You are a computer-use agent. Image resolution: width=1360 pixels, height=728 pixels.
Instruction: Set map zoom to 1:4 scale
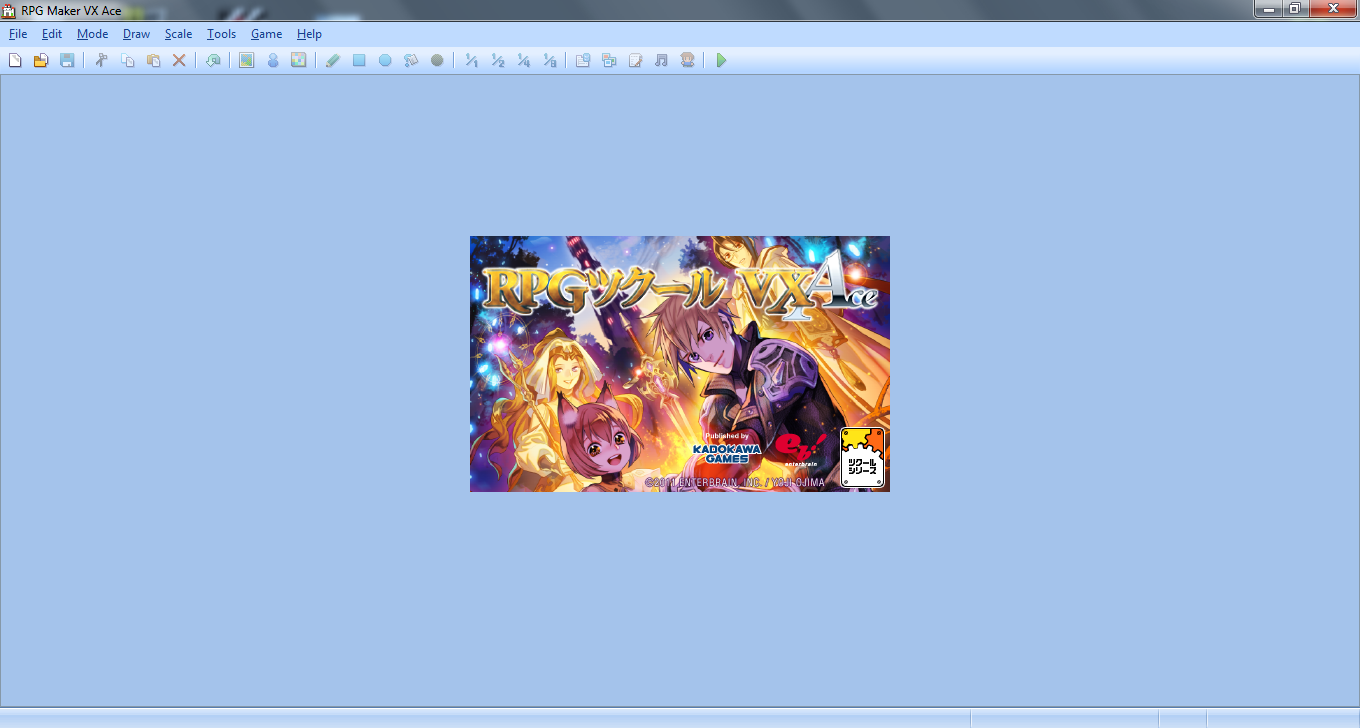click(522, 60)
